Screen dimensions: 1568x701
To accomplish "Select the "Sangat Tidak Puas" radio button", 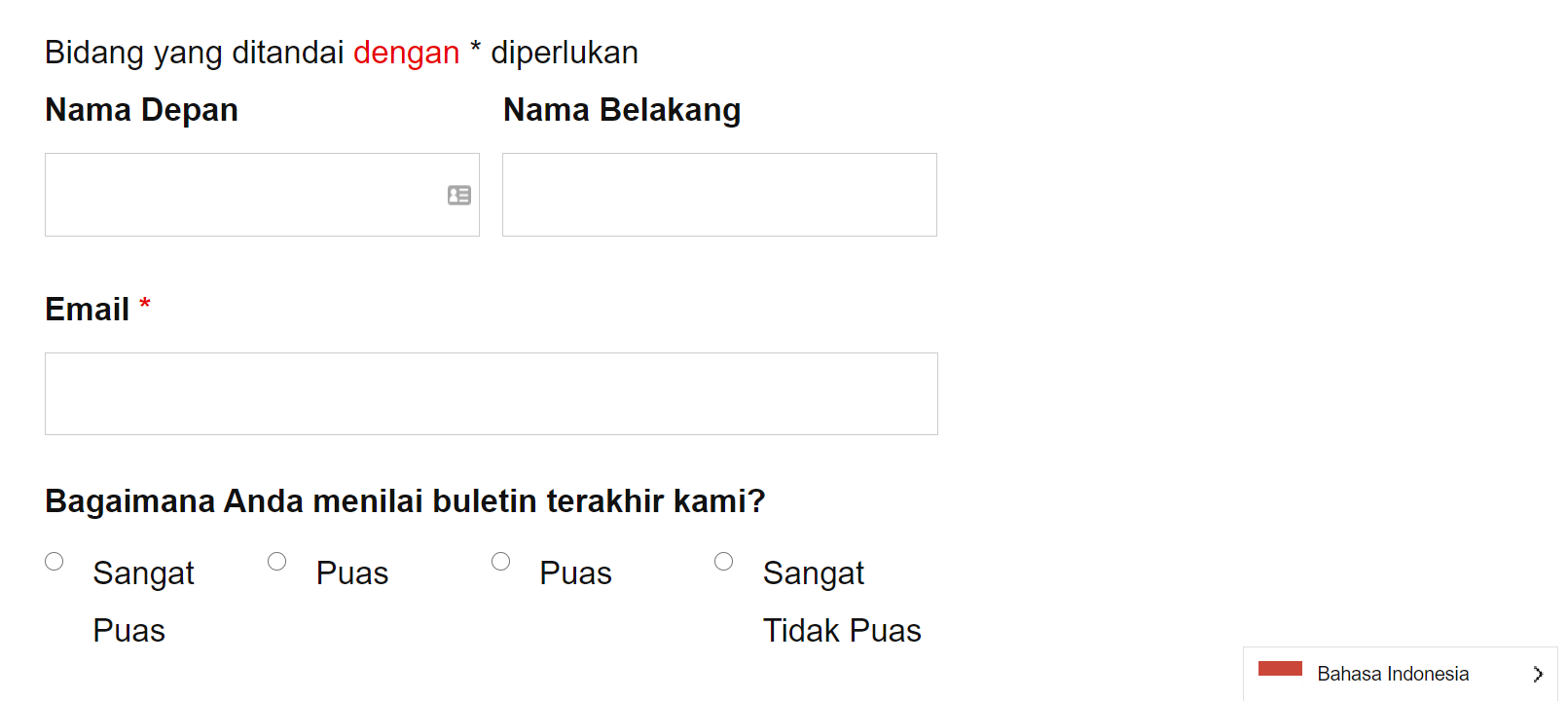I will click(x=723, y=562).
